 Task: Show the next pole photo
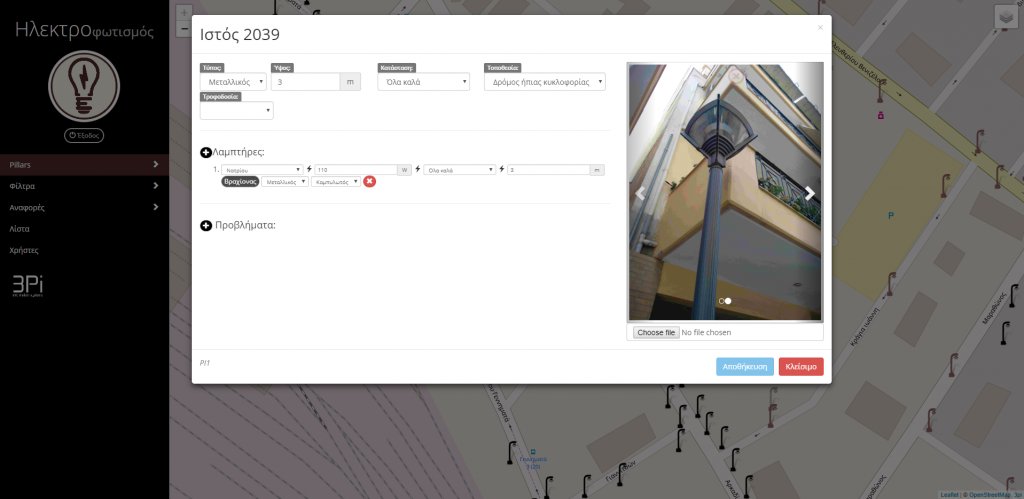point(810,193)
